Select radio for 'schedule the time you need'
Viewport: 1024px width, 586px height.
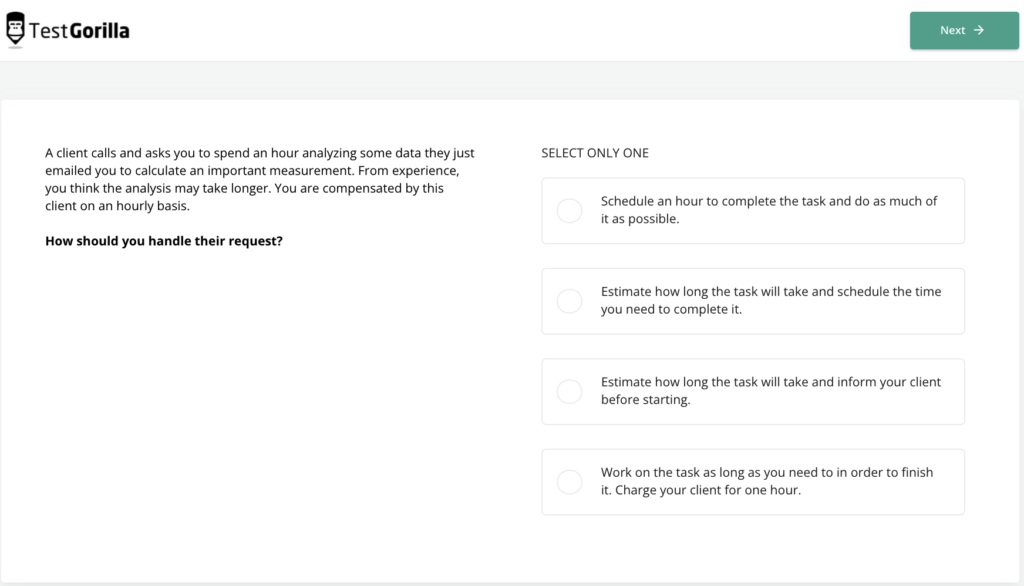pos(569,301)
